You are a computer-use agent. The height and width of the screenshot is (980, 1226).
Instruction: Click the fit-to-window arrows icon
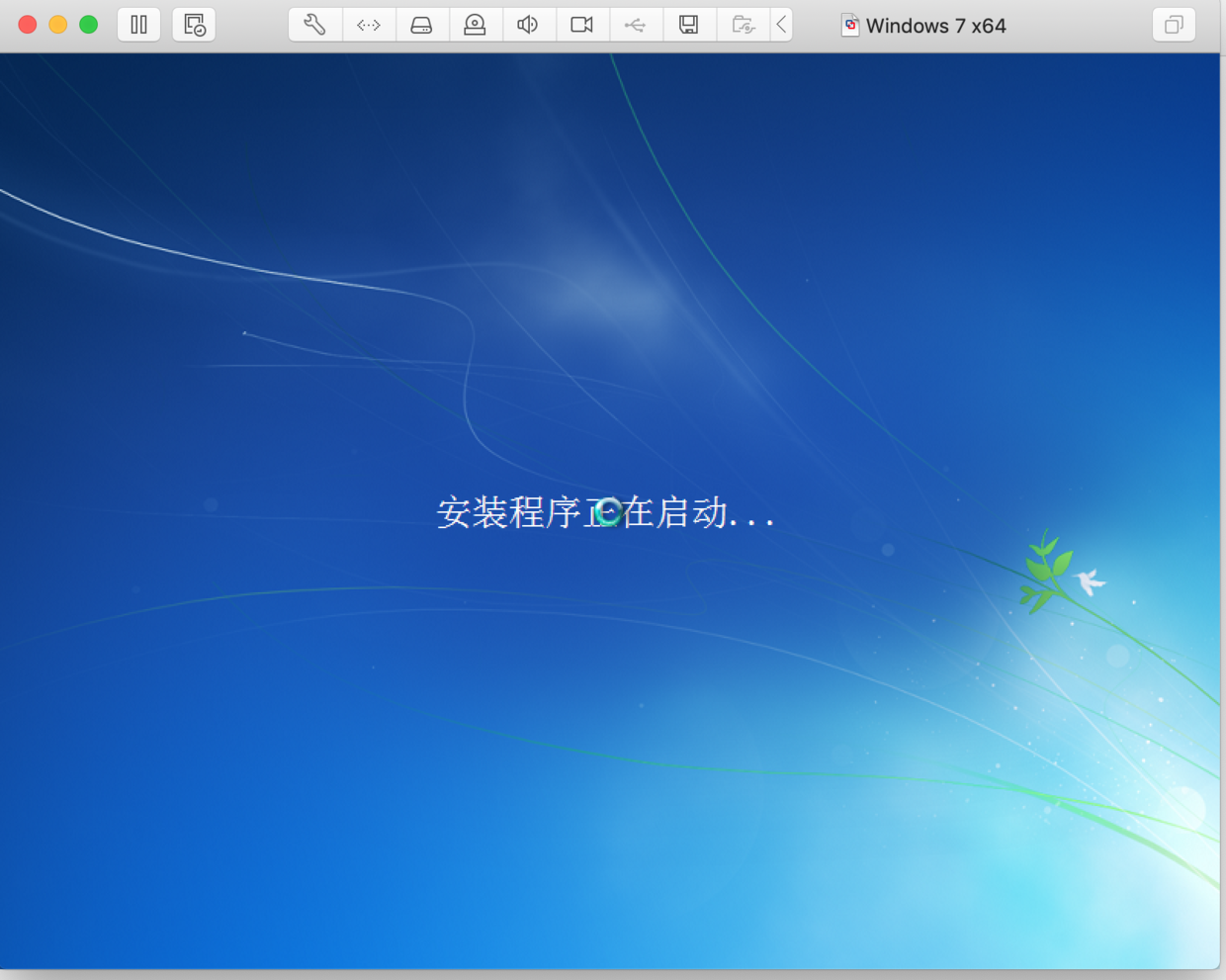click(369, 25)
